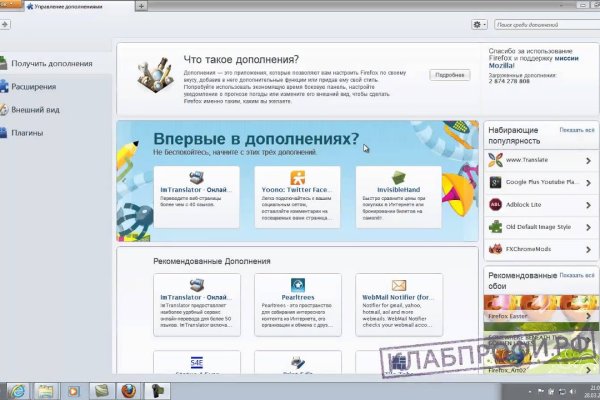The image size is (600, 400).
Task: Go to the Плагины category
Action: tap(27, 133)
